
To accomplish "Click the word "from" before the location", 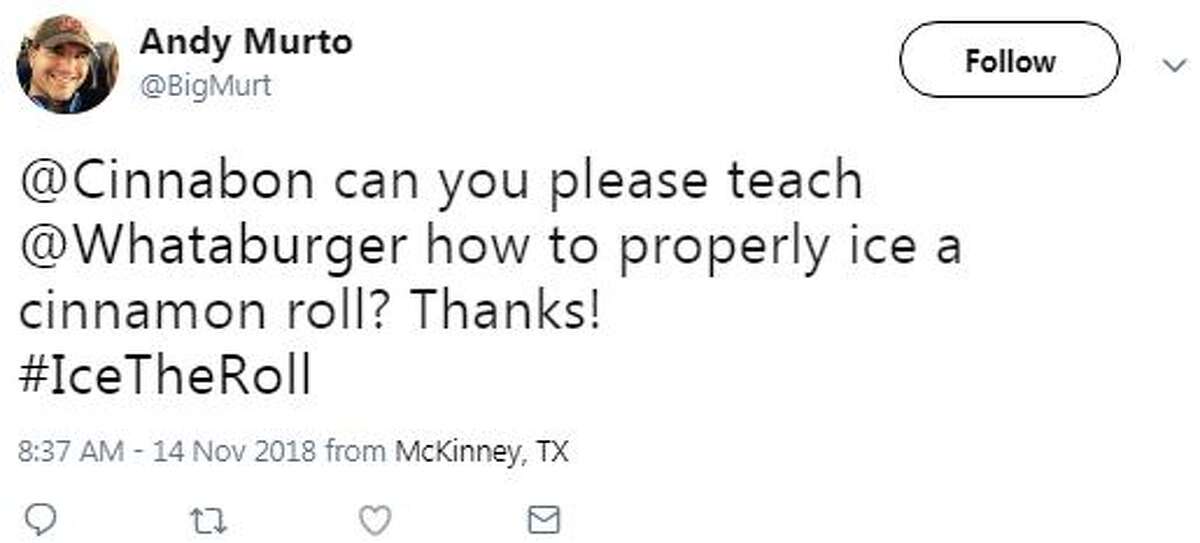I will (356, 451).
